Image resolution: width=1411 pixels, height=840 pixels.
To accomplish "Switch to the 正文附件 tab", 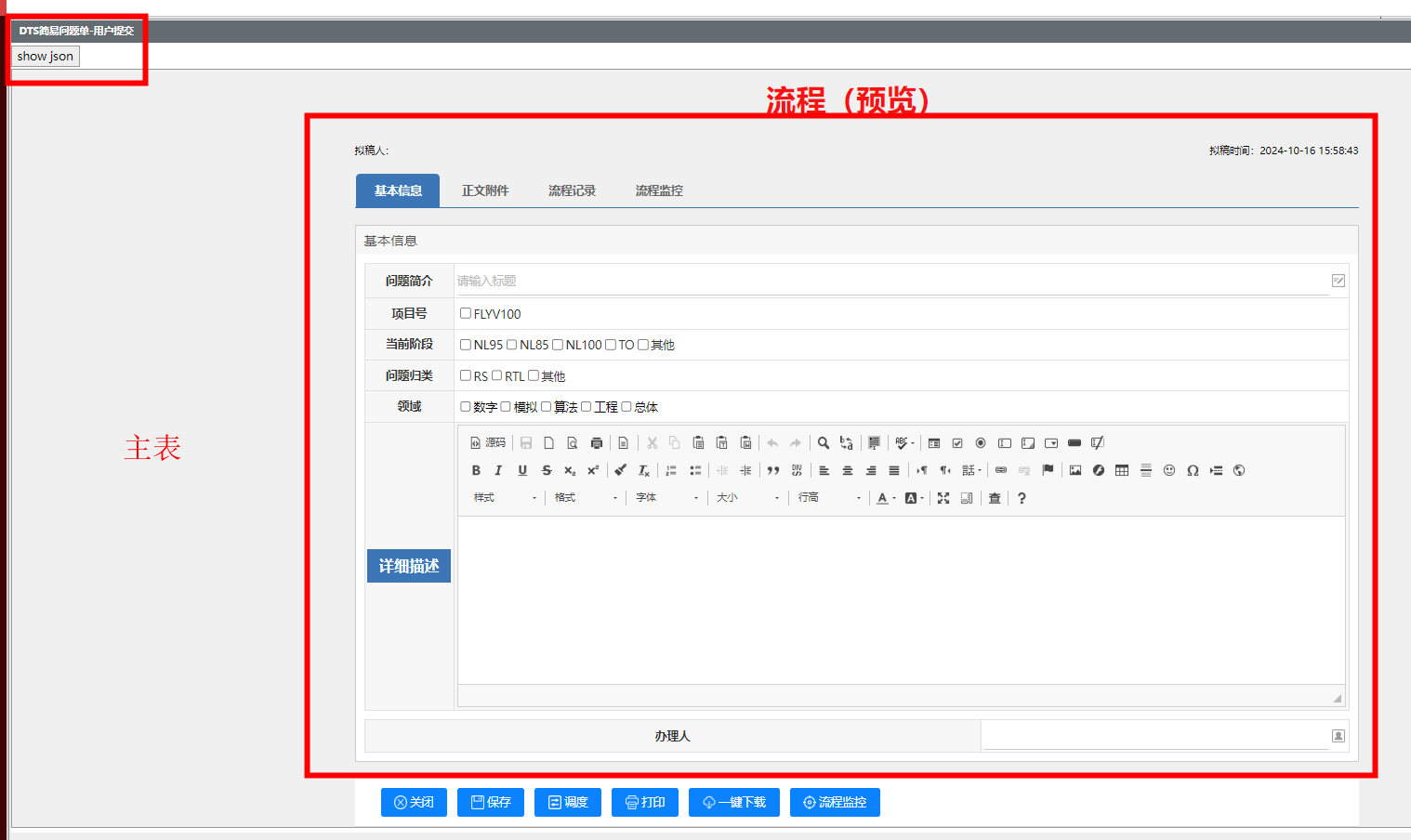I will click(485, 190).
